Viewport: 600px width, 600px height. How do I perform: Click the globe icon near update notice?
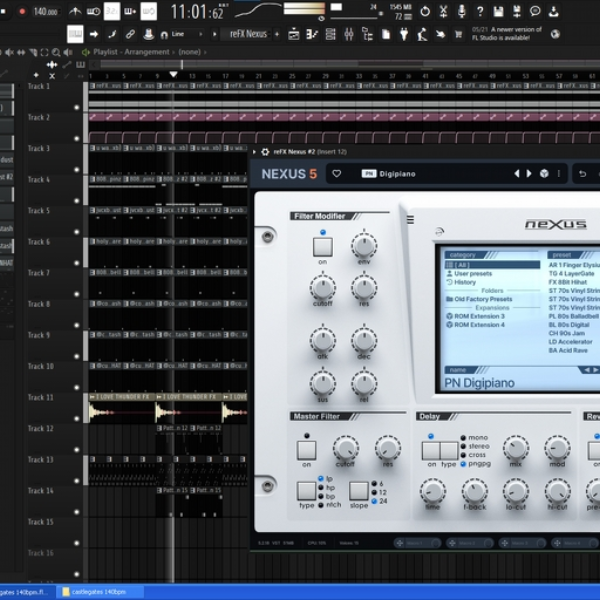pos(555,34)
